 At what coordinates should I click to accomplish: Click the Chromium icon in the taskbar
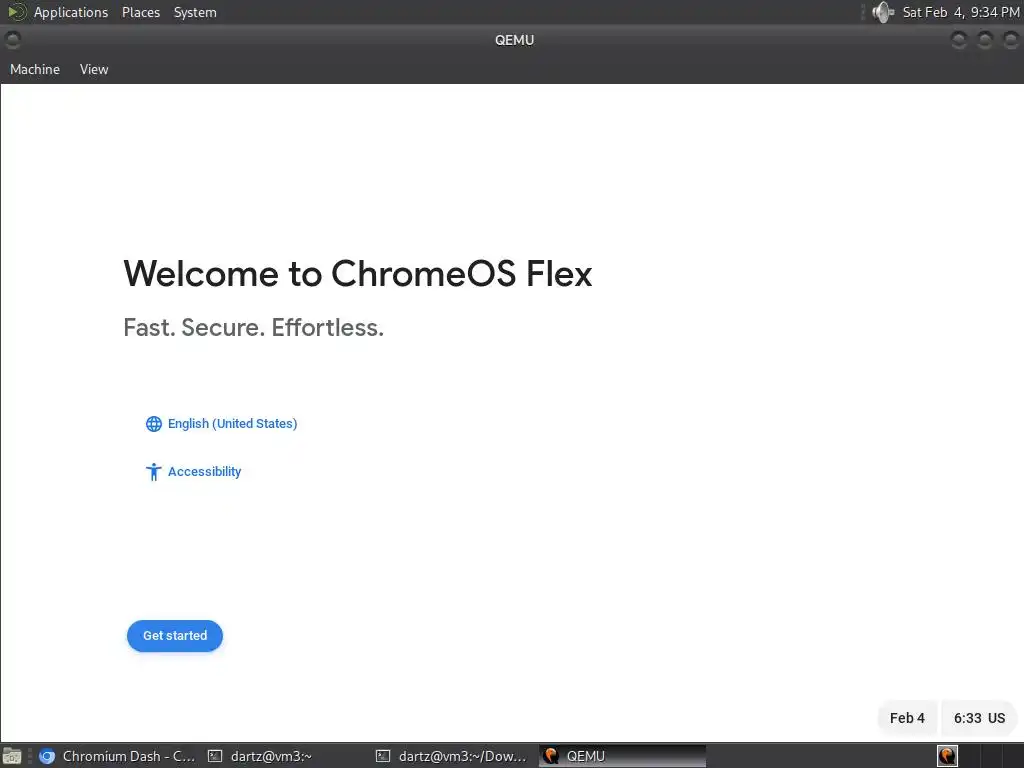pos(47,756)
